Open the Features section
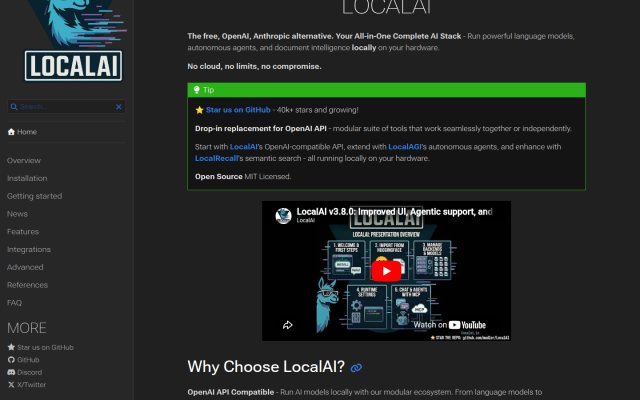 coord(23,231)
